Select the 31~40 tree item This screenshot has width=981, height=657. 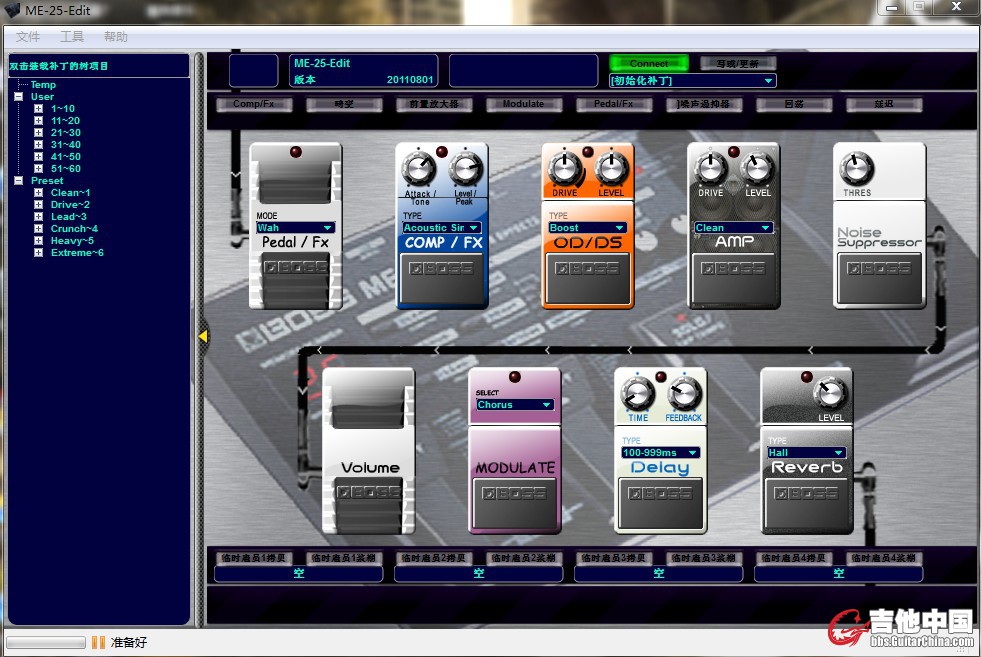[x=66, y=145]
